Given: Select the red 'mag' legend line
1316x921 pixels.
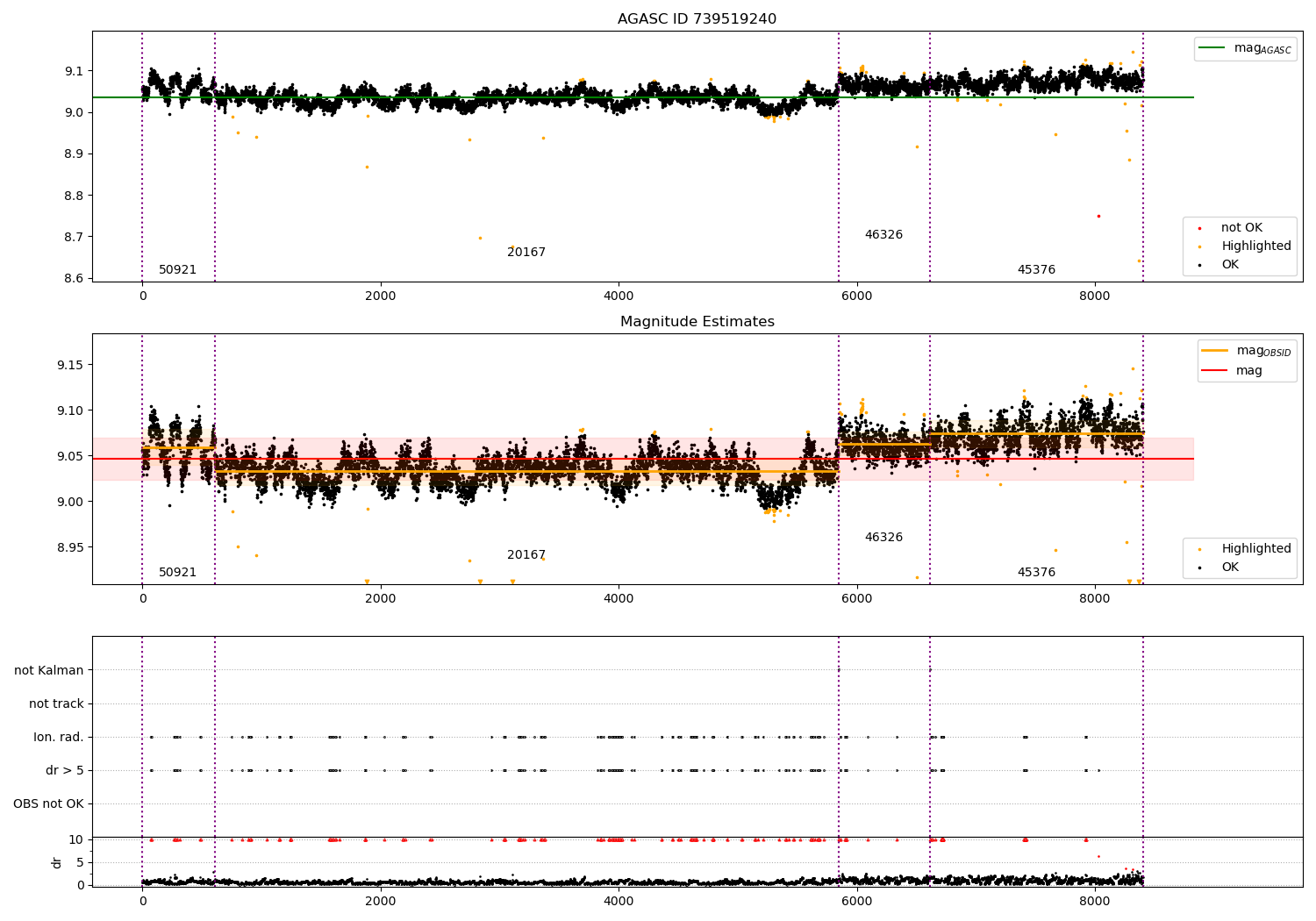Looking at the screenshot, I should coord(1215,371).
